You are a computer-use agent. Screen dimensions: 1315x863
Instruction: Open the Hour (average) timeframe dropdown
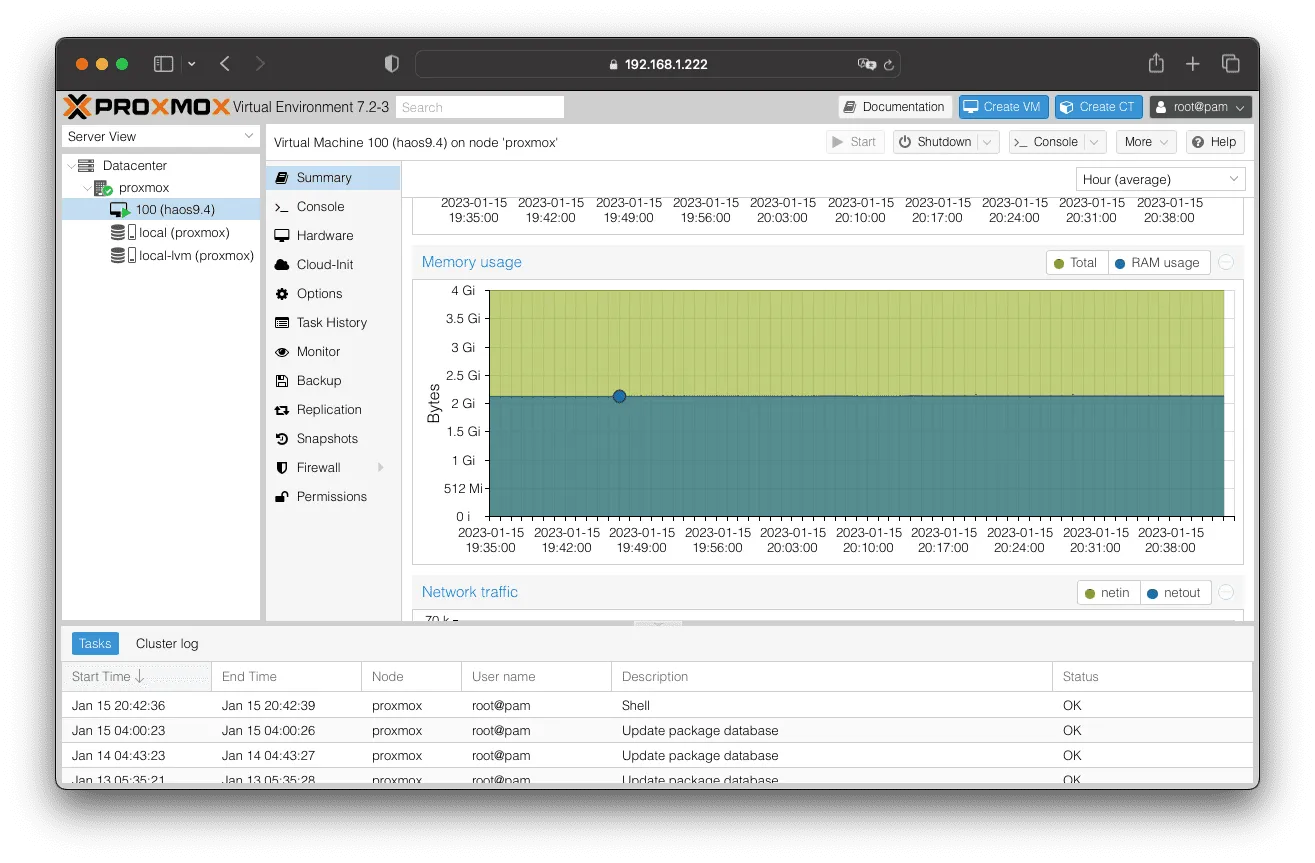point(1160,180)
